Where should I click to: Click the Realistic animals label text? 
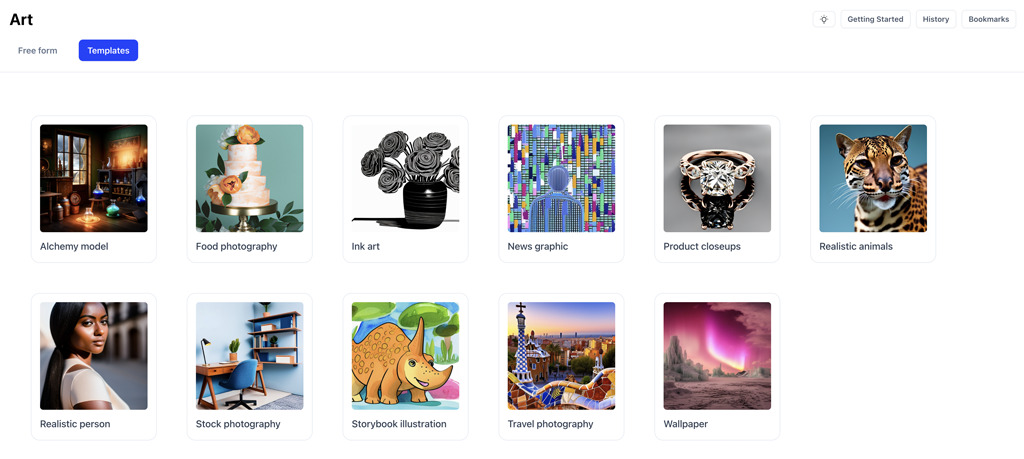856,246
